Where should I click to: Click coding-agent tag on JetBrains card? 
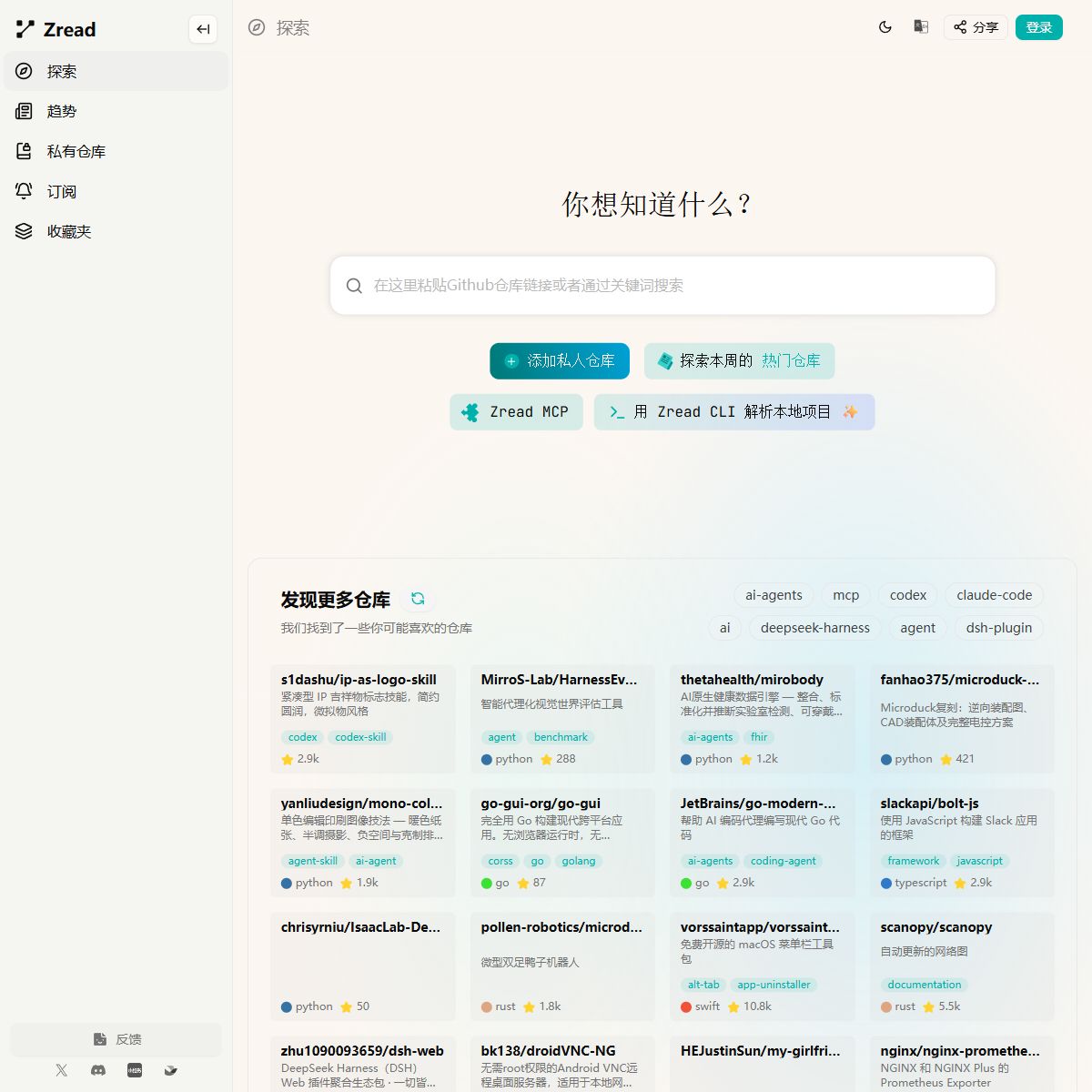pyautogui.click(x=784, y=861)
